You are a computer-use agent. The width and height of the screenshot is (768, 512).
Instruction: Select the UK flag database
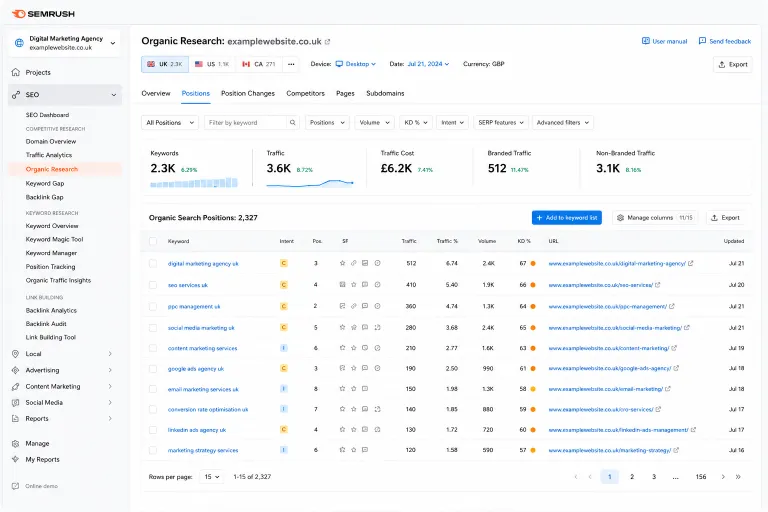coord(165,64)
